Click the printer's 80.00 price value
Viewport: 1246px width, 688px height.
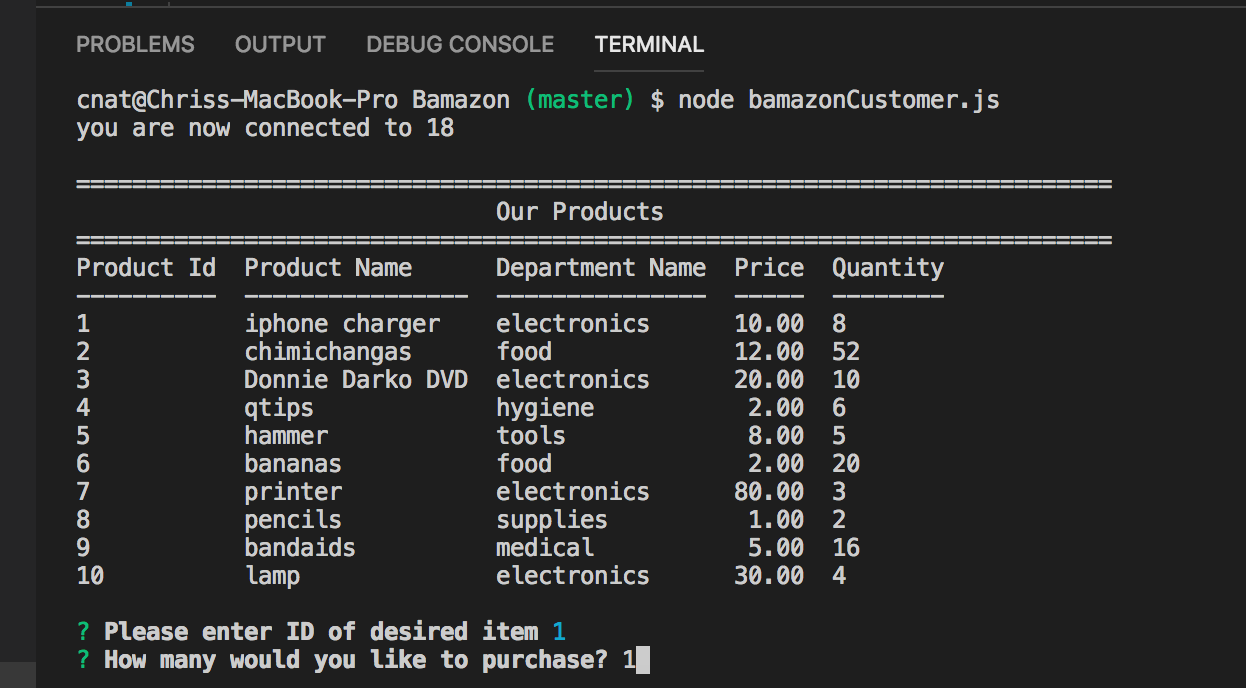[768, 492]
